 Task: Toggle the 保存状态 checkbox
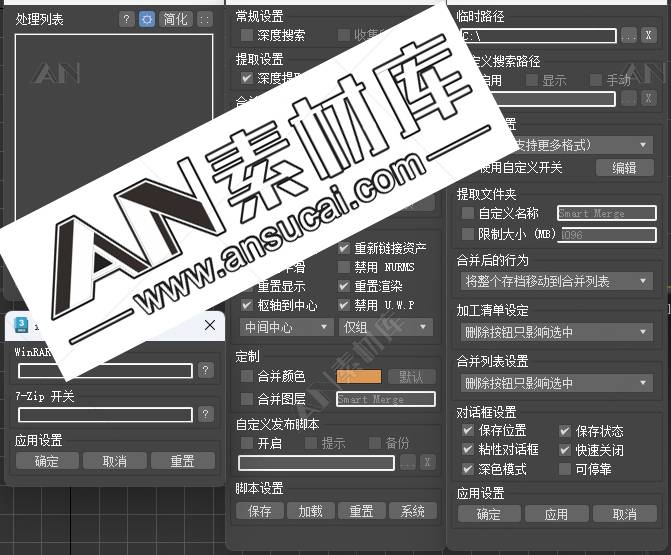tap(565, 430)
